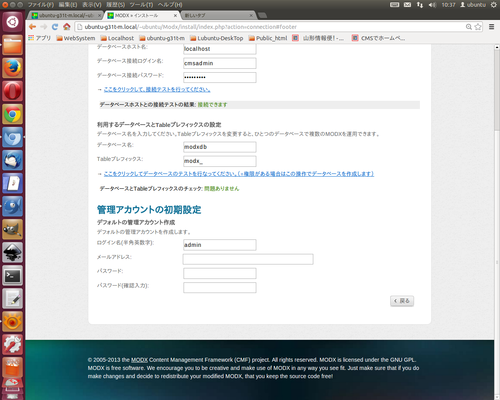Open the 山形情報便 bookmark

pyautogui.click(x=318, y=38)
